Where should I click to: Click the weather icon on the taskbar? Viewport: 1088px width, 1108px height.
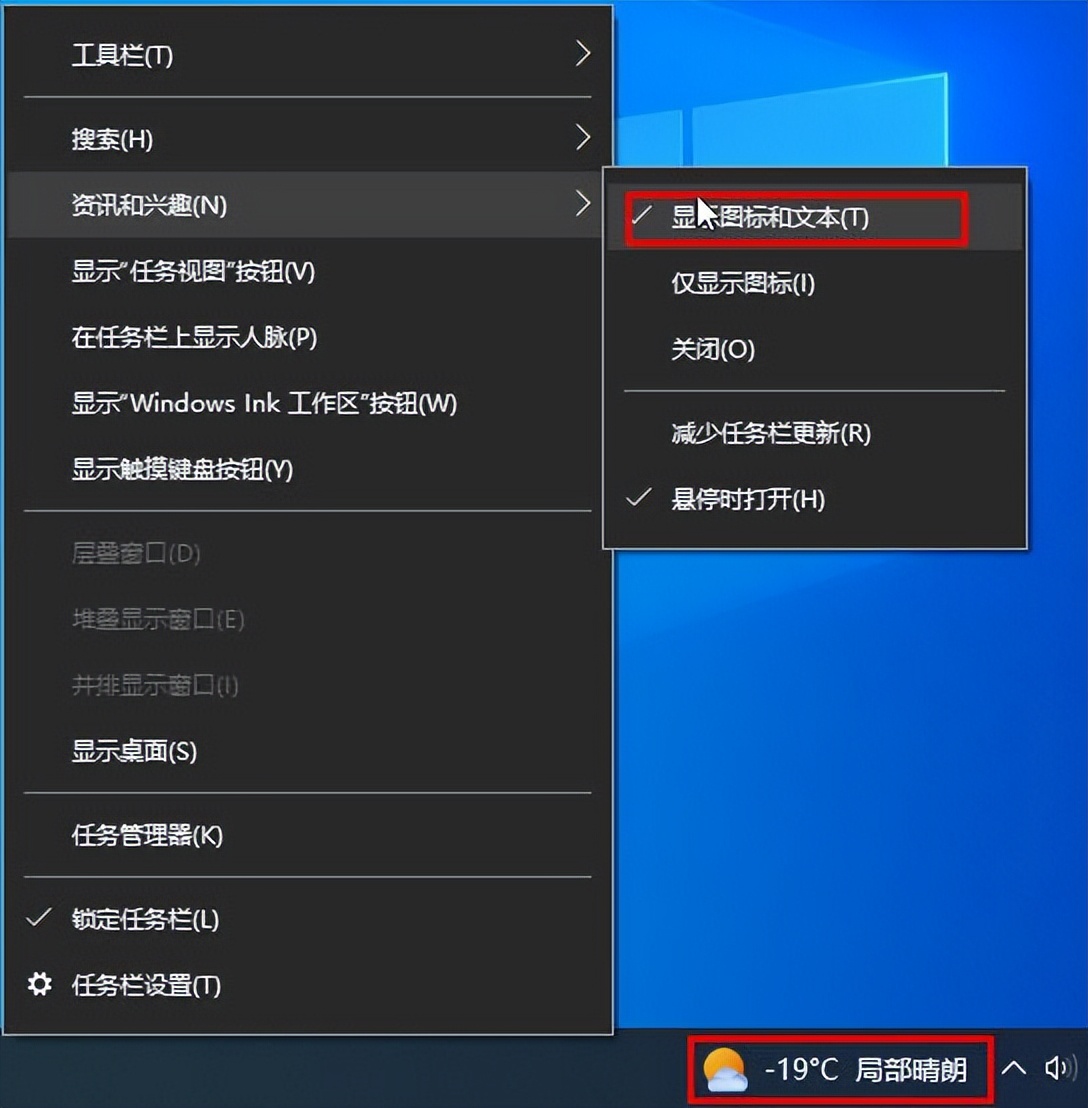[728, 1070]
